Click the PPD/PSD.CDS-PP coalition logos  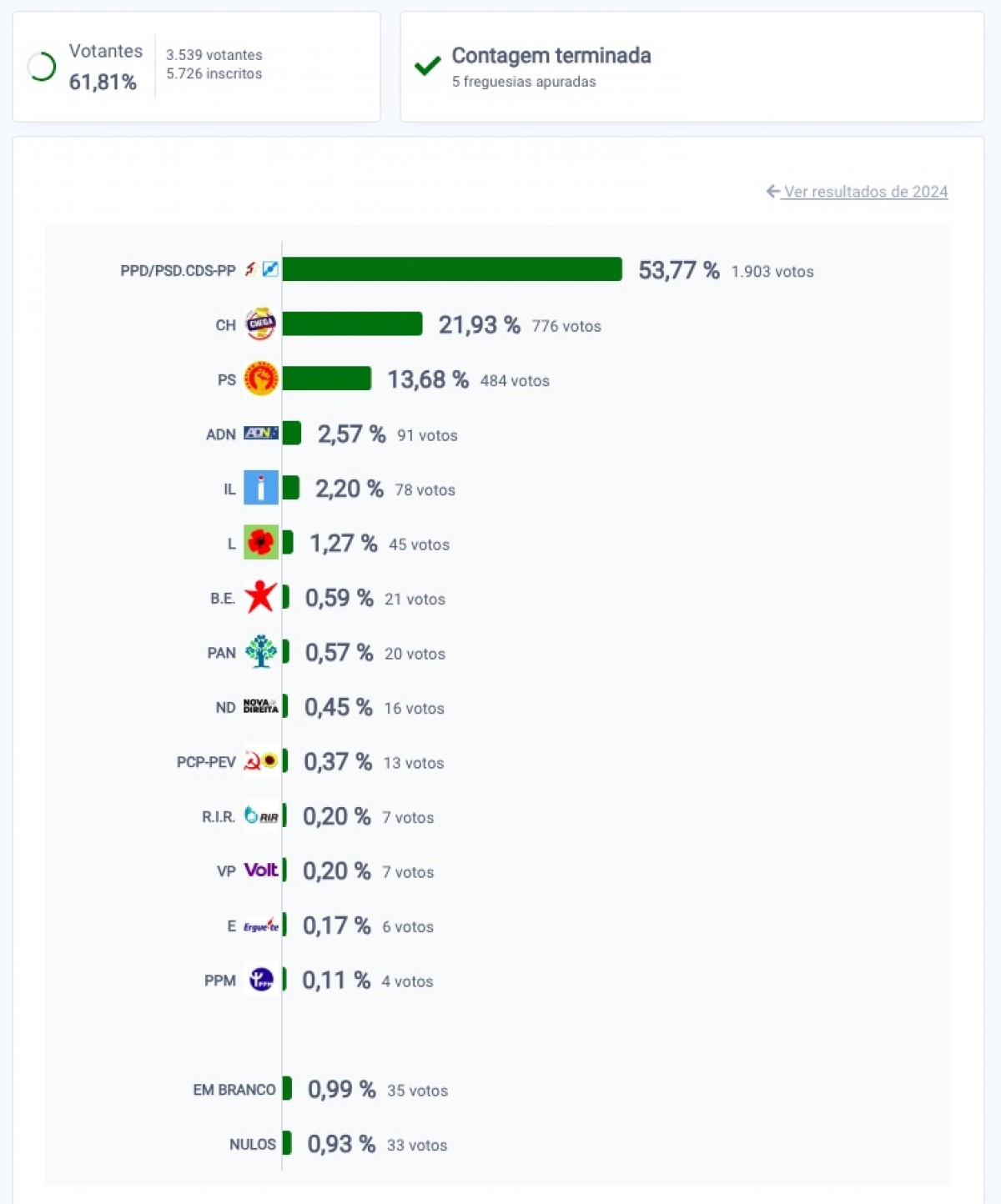(260, 269)
